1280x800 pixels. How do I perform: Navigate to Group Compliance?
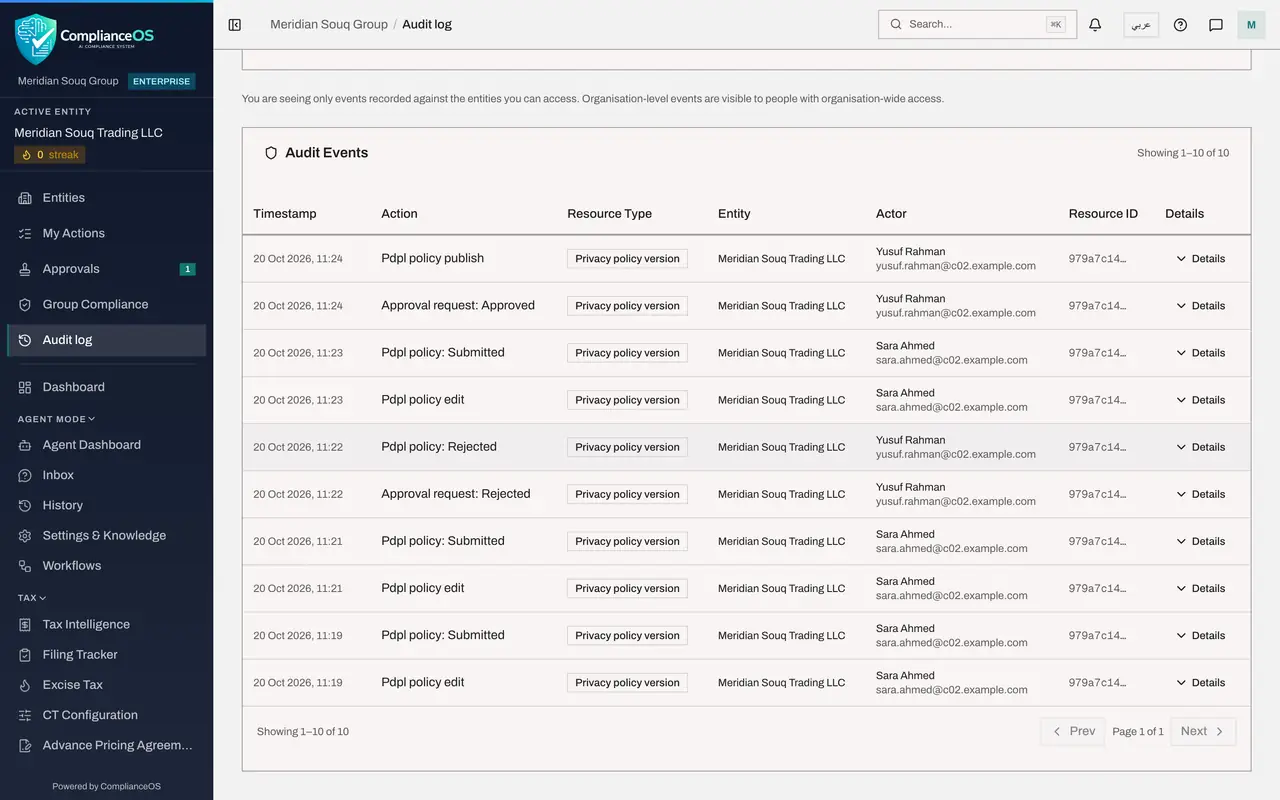(x=106, y=304)
